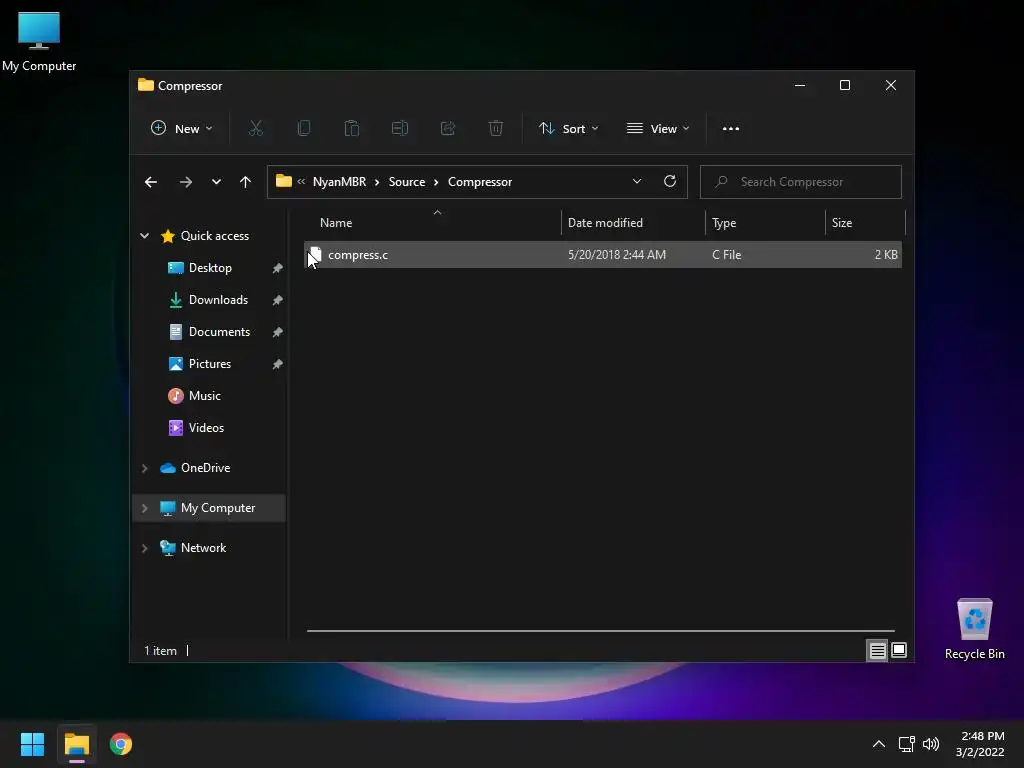Image resolution: width=1024 pixels, height=768 pixels.
Task: Select OneDrive in navigation pane
Action: (x=206, y=468)
